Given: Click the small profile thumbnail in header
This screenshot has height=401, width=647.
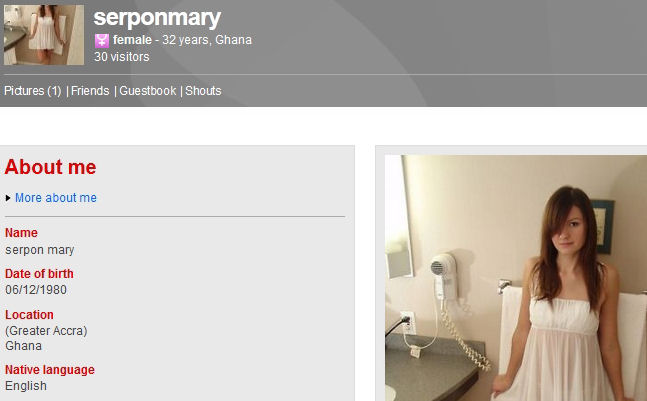Looking at the screenshot, I should [x=44, y=35].
